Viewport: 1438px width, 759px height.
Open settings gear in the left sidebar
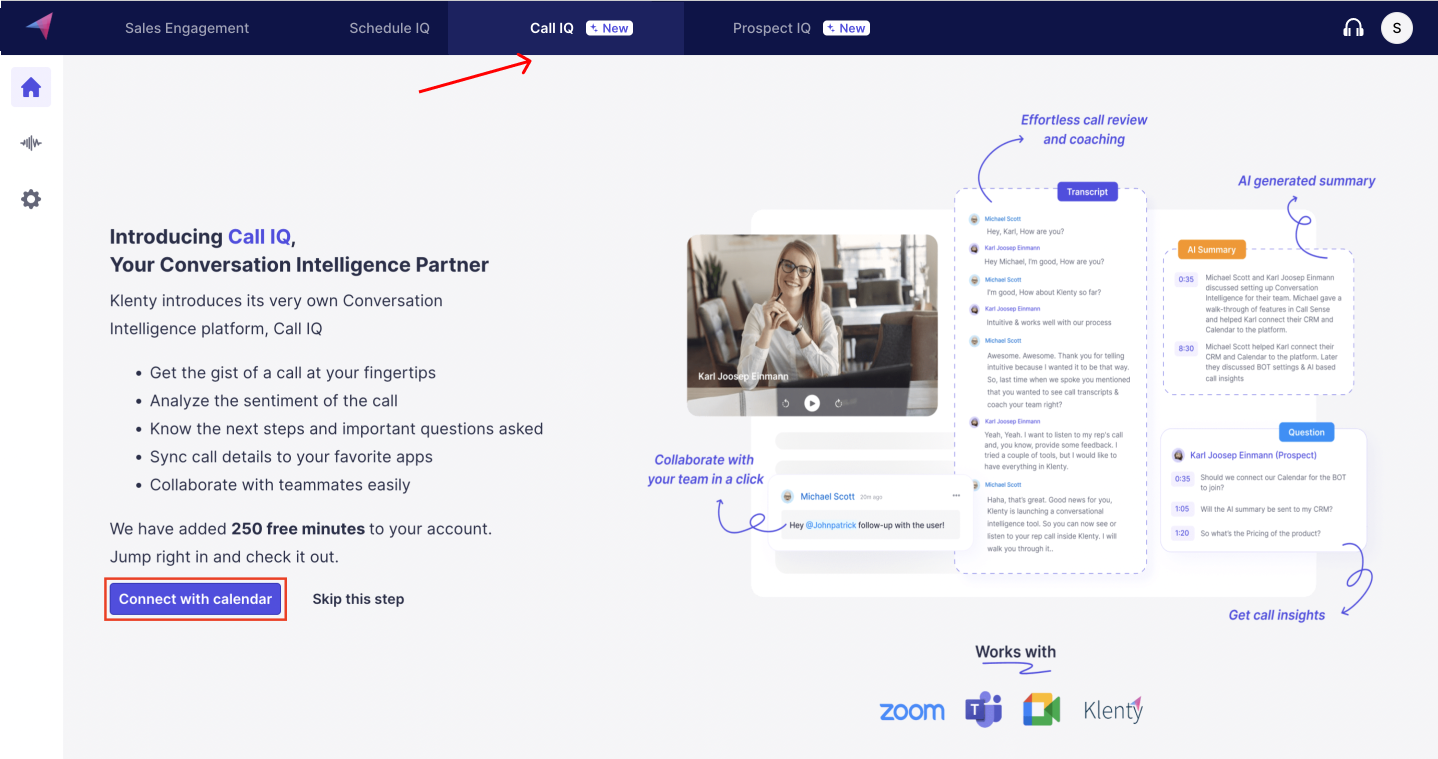(31, 199)
